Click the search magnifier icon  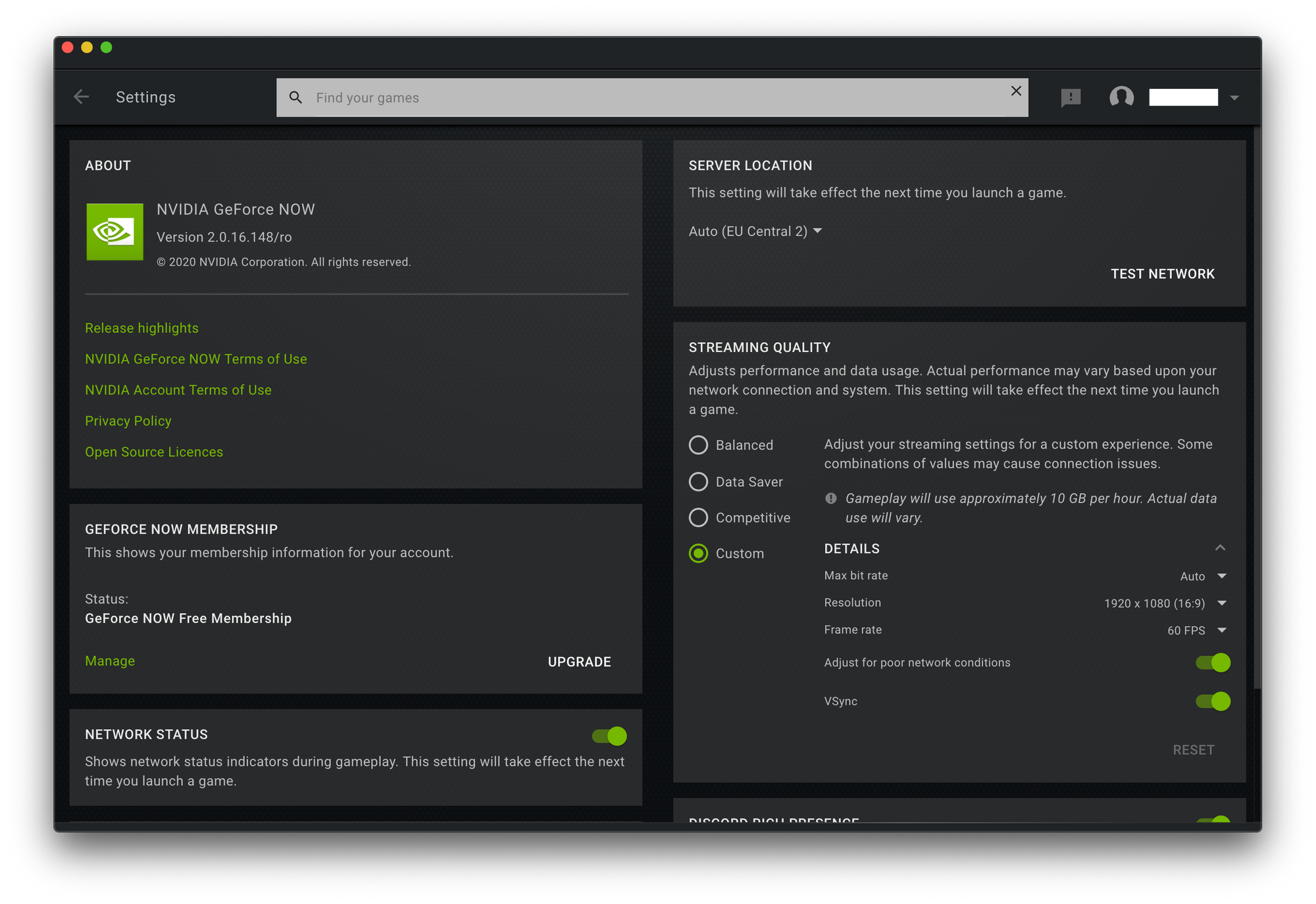(x=296, y=97)
